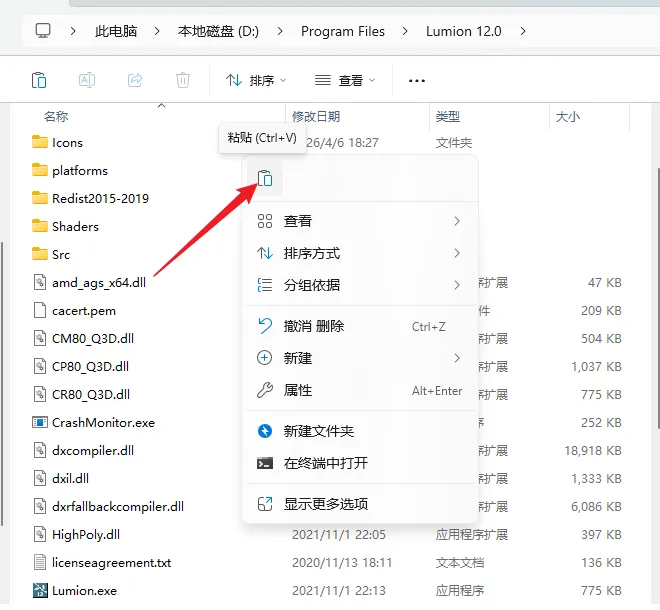Select the CrashMonitor.exe file
The image size is (660, 610).
click(93, 422)
